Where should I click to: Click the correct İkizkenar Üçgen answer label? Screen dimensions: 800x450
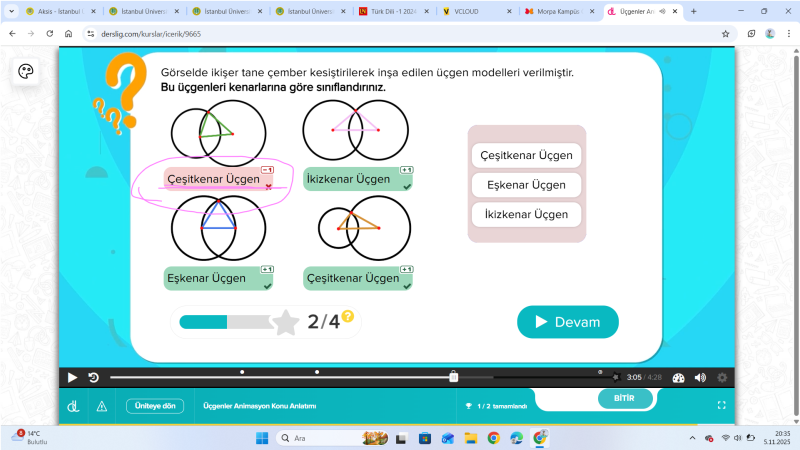click(x=358, y=179)
